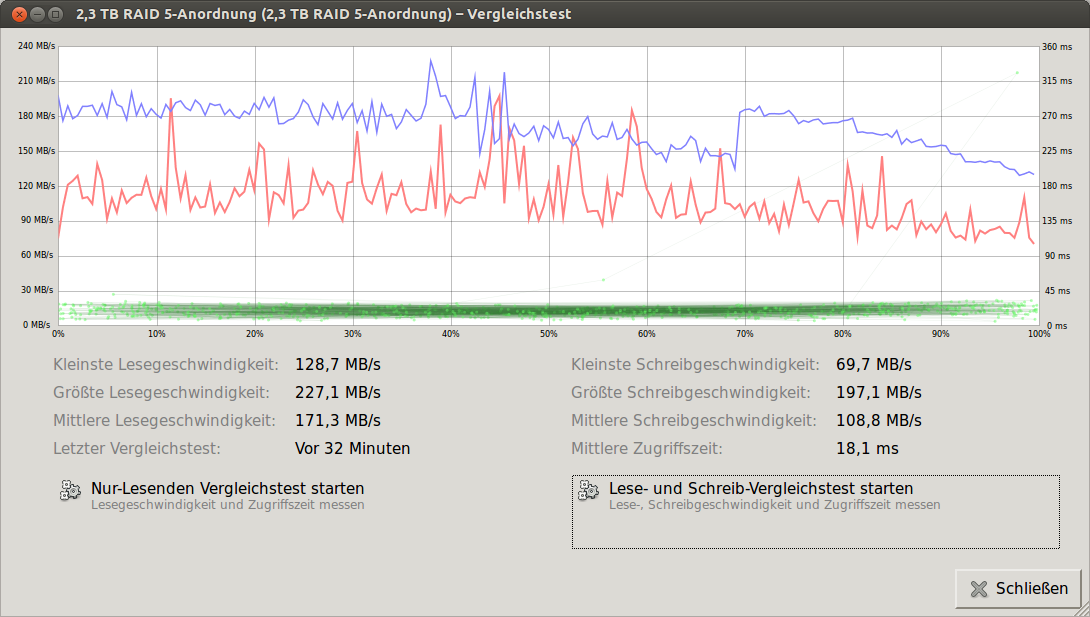
Task: Click the Größte Schreibgeschwindigkeit value 197,1 MB/s
Action: (x=878, y=393)
